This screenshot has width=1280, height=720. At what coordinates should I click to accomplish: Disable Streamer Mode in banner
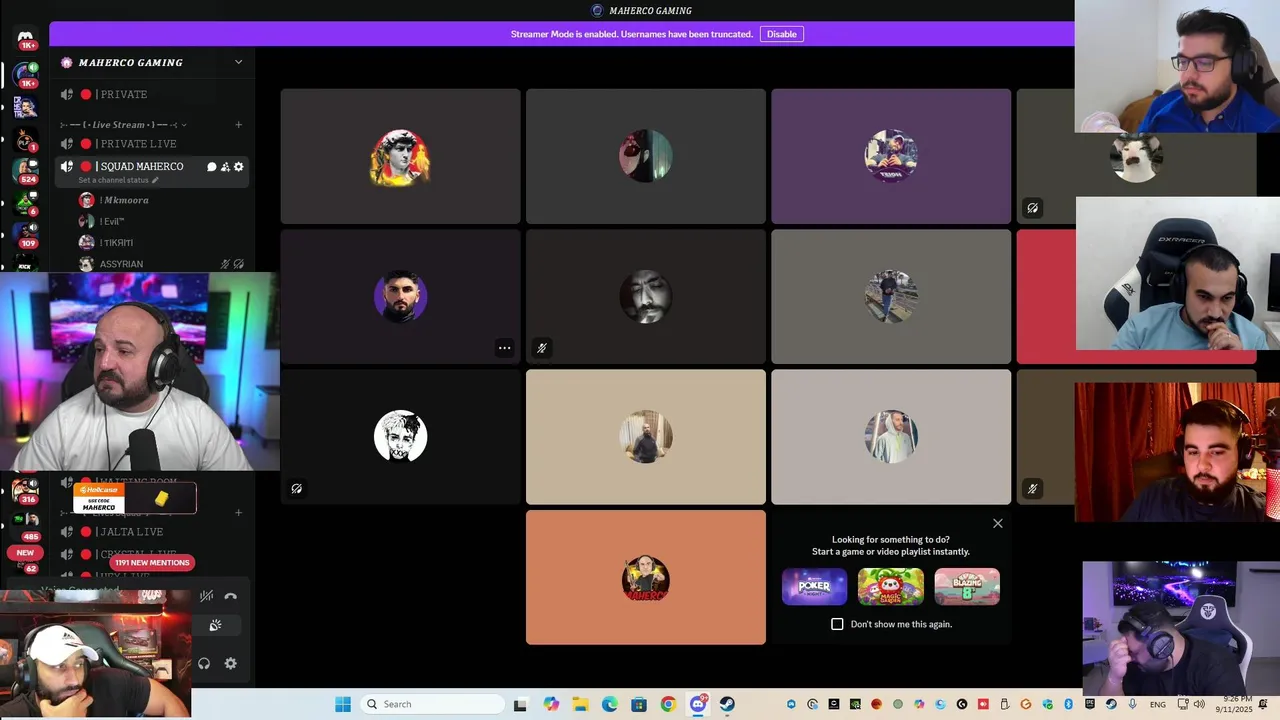tap(781, 34)
